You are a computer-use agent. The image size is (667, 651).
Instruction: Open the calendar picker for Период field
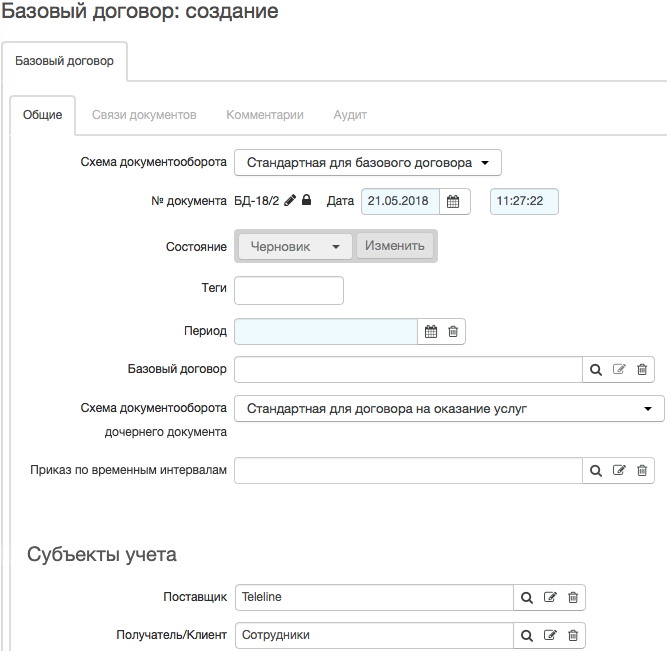pos(431,331)
